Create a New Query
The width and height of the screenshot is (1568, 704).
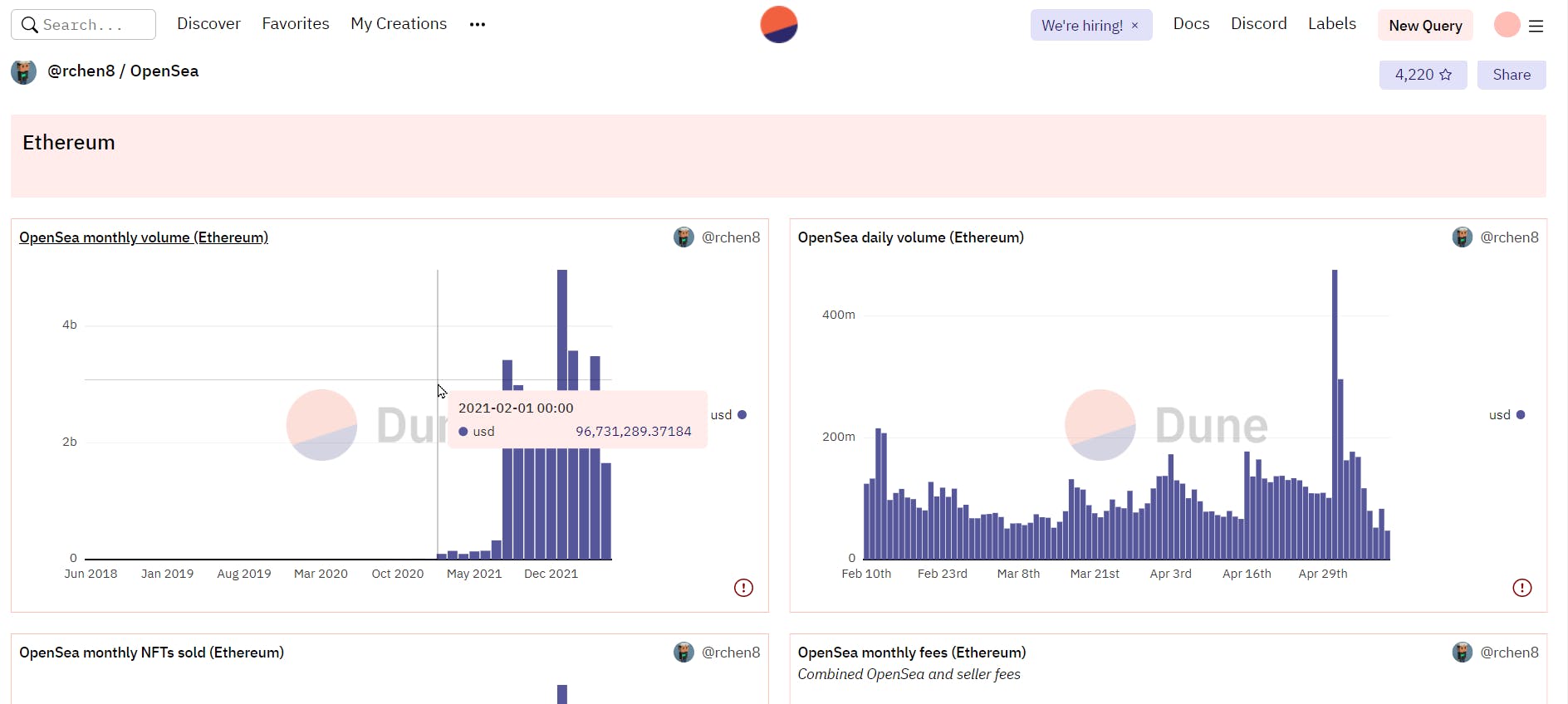[x=1425, y=26]
